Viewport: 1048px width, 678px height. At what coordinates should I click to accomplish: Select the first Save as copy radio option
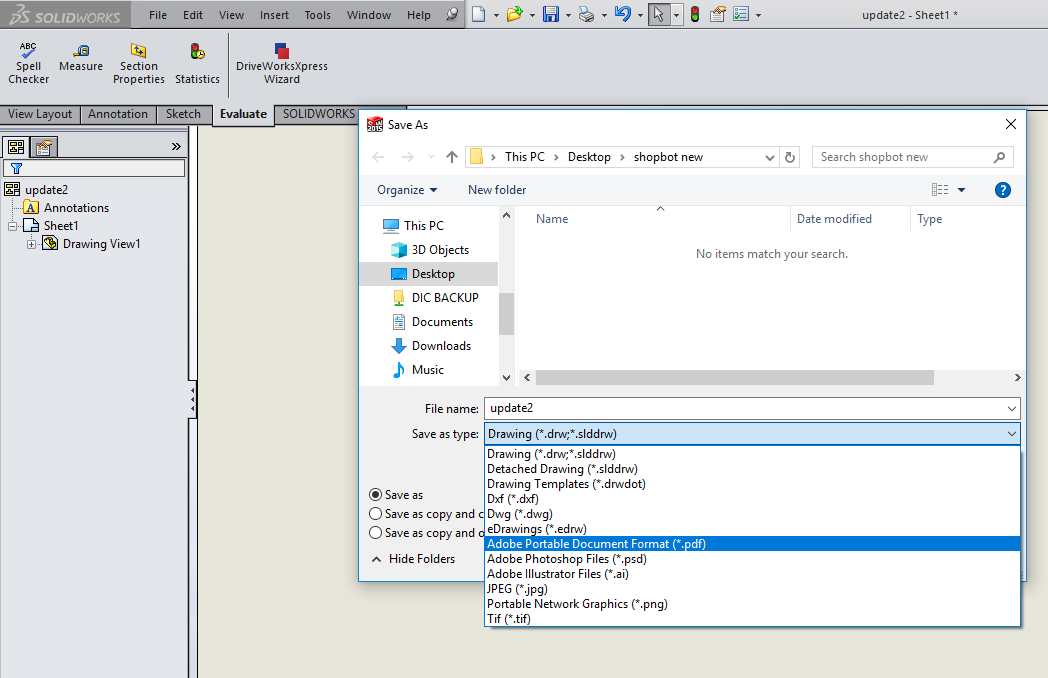coord(376,514)
